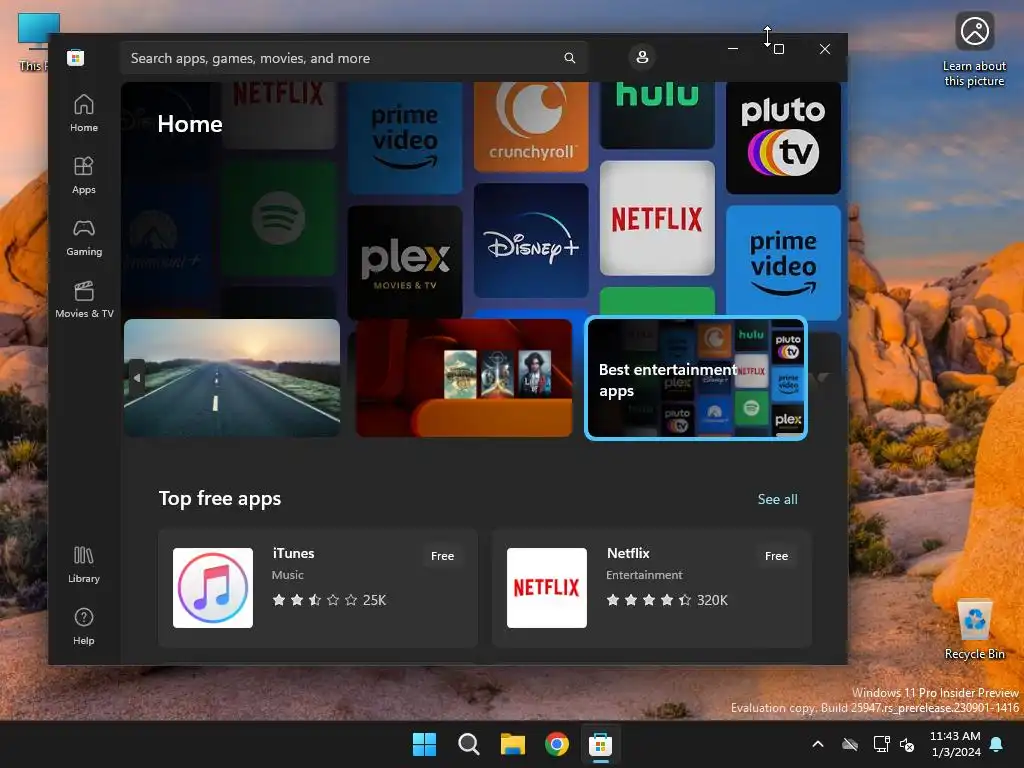Go to the previous carousel slide arrow
The width and height of the screenshot is (1024, 768).
[x=136, y=377]
